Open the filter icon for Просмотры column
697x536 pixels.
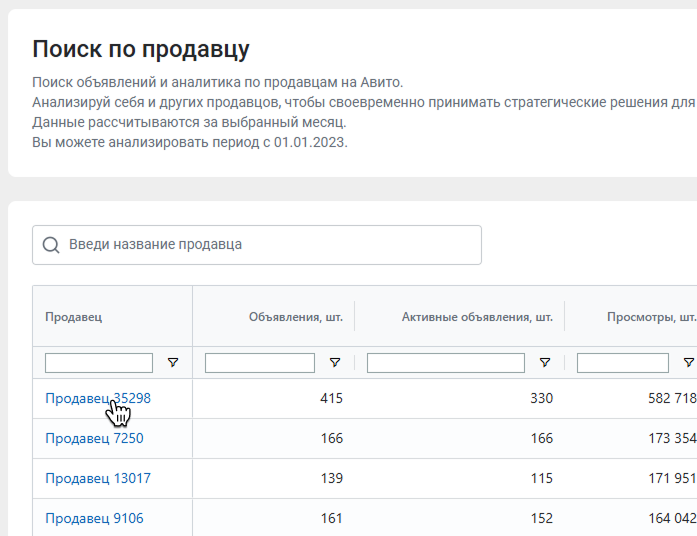point(689,363)
